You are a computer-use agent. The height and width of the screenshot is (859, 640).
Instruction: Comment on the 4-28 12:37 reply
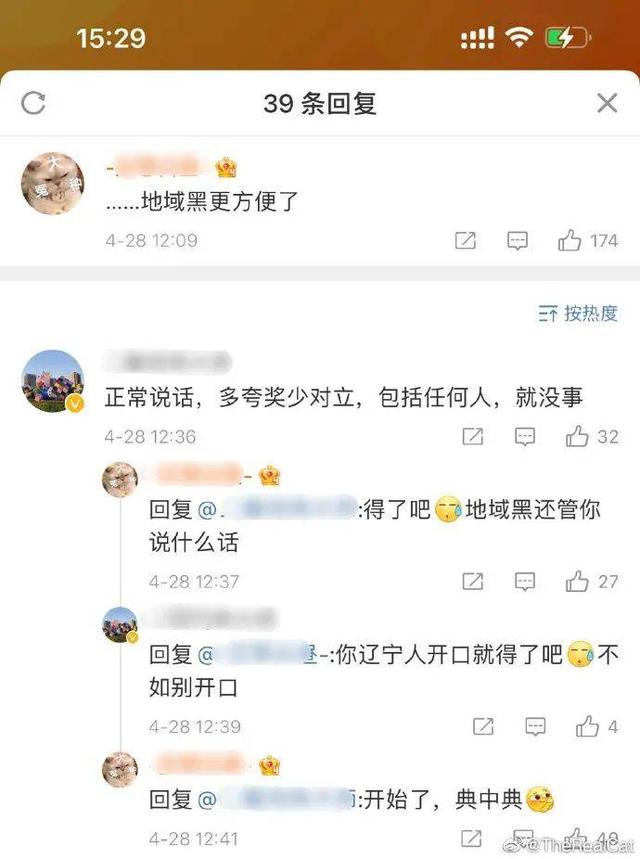(525, 581)
